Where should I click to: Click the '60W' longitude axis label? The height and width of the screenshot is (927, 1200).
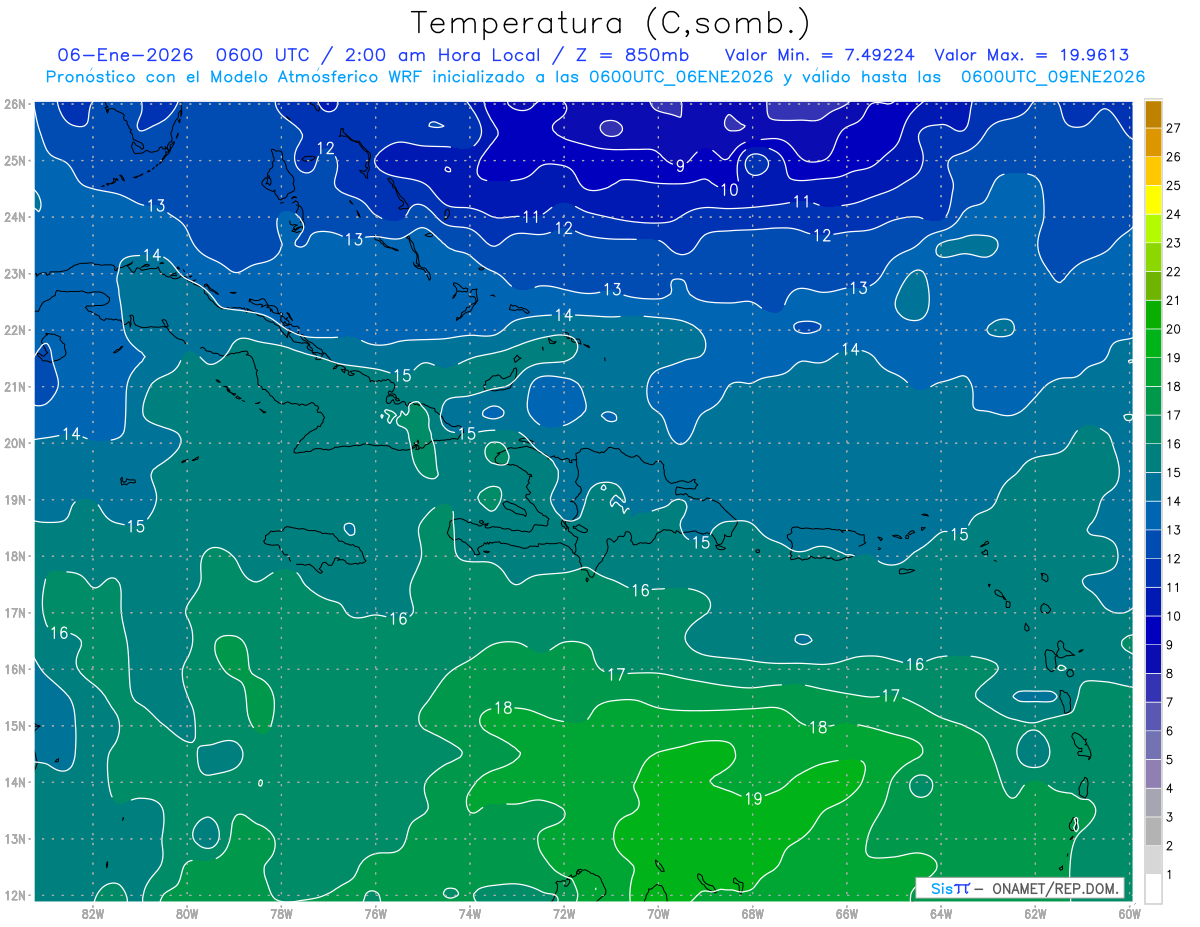point(1129,913)
